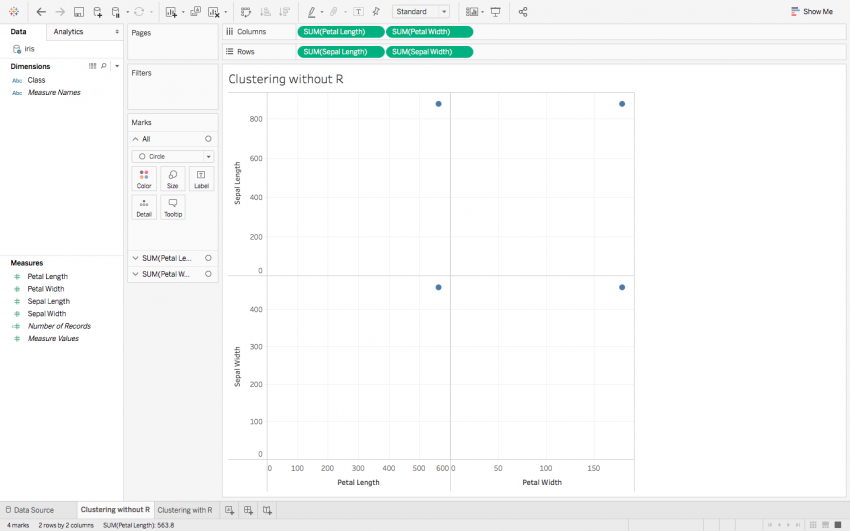The image size is (850, 531).
Task: Add a new data source from toolbar
Action: coord(97,12)
